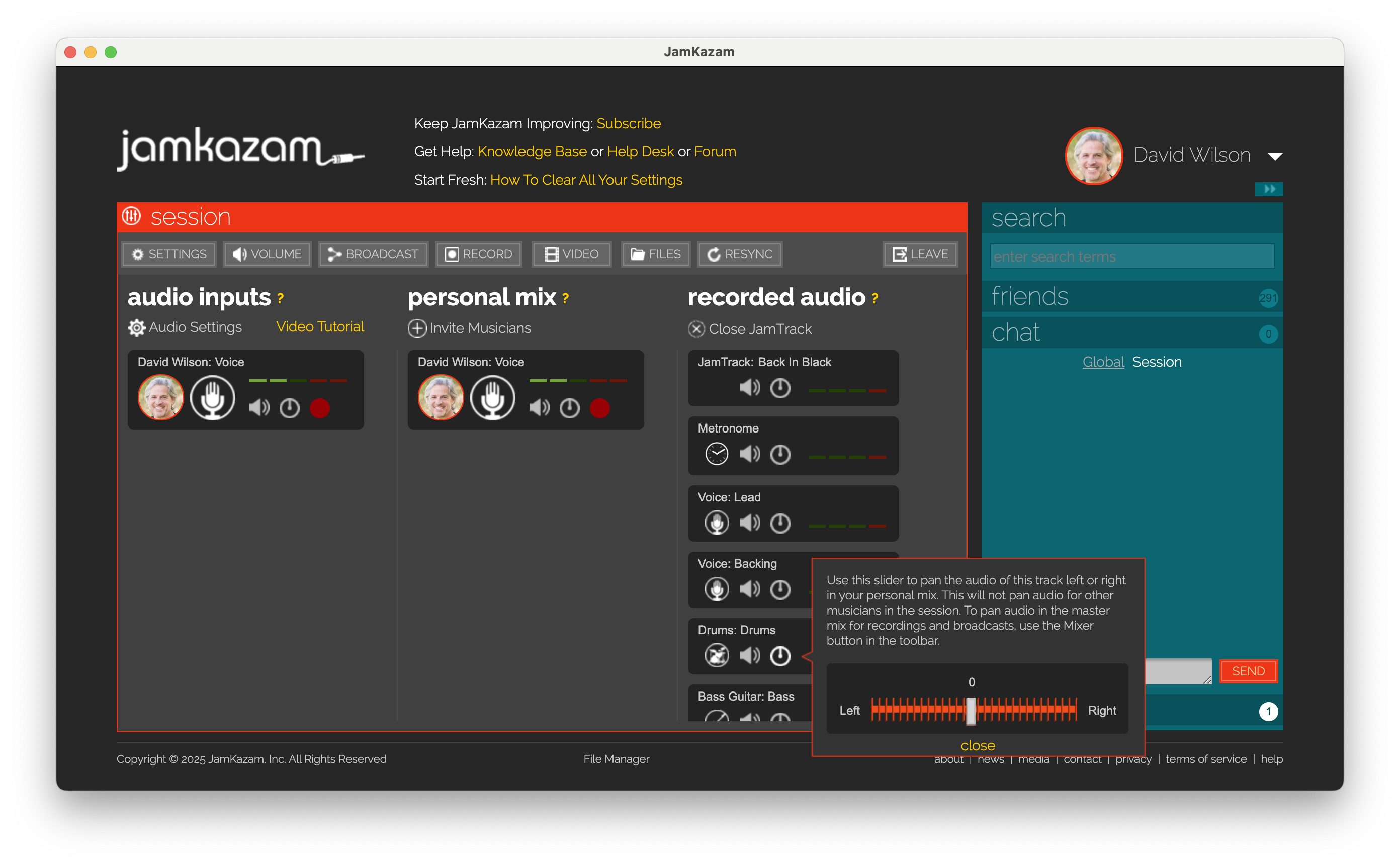This screenshot has width=1400, height=865.
Task: Click the Drums track drum kit icon
Action: pyautogui.click(x=717, y=655)
